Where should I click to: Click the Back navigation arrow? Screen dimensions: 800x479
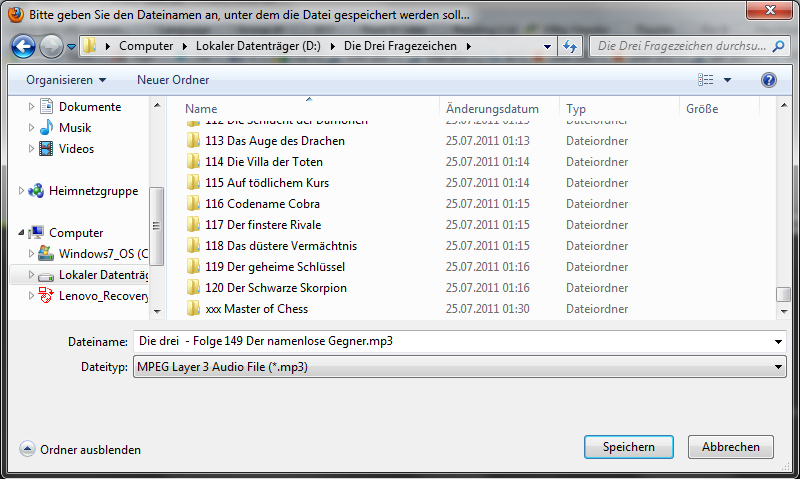[23, 46]
